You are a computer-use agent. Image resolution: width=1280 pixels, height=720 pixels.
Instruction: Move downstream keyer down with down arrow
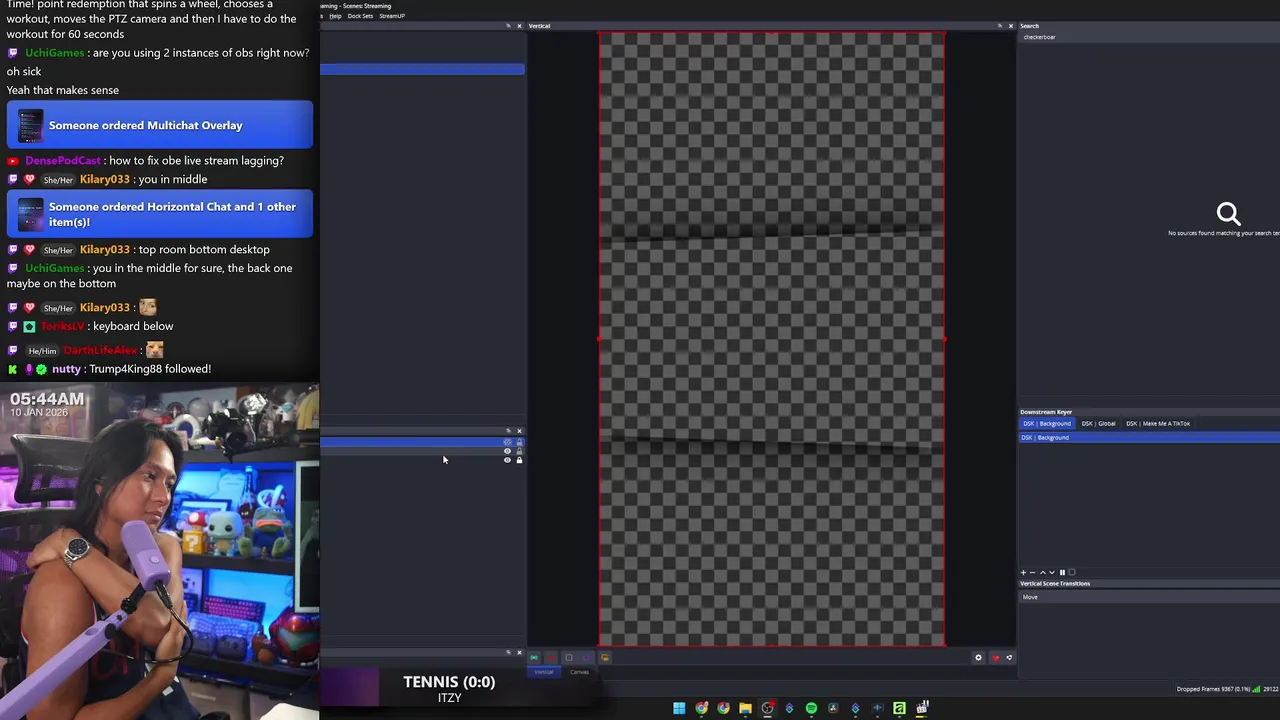(x=1052, y=573)
